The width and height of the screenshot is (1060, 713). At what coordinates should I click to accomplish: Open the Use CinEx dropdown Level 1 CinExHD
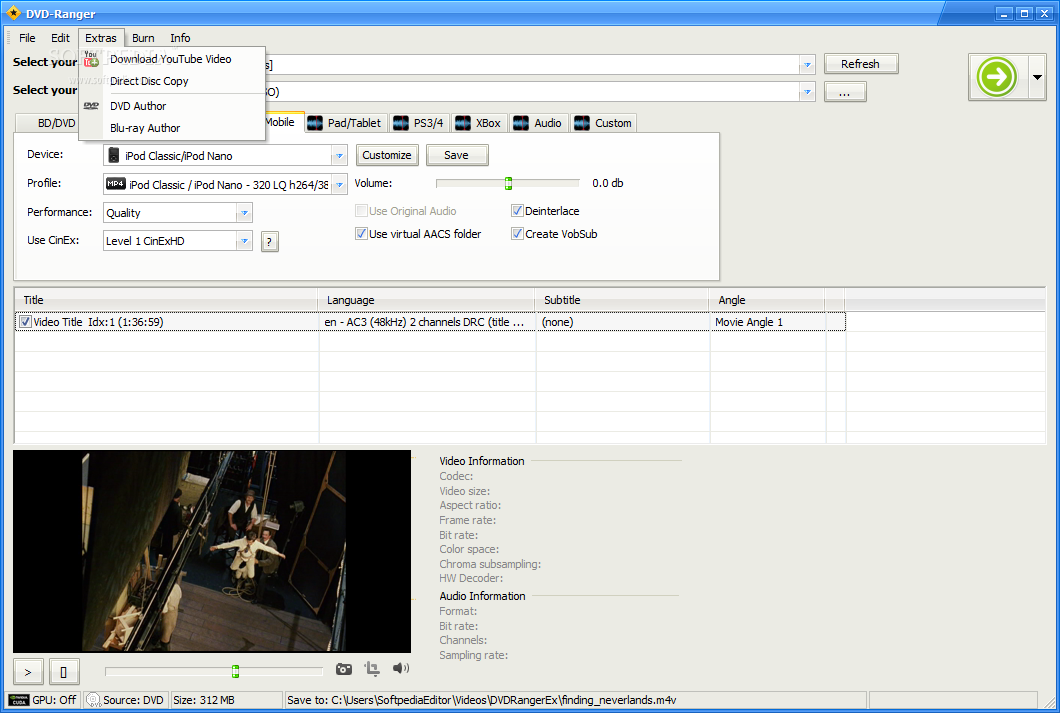pyautogui.click(x=245, y=241)
